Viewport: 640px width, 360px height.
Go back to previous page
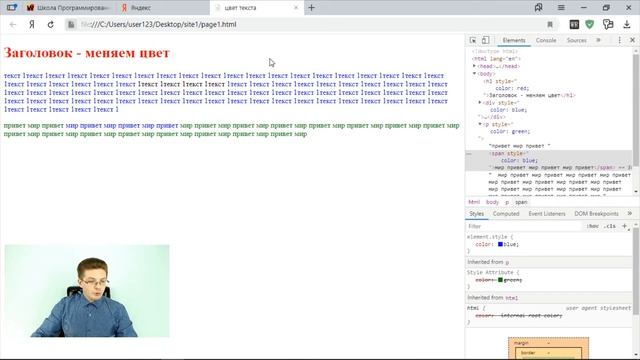[13, 24]
